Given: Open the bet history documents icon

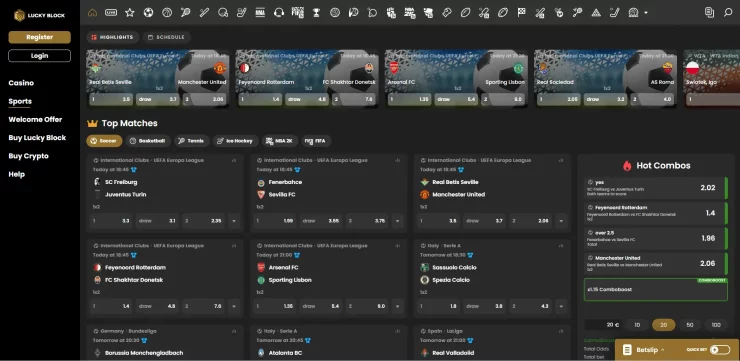Looking at the screenshot, I should point(709,13).
